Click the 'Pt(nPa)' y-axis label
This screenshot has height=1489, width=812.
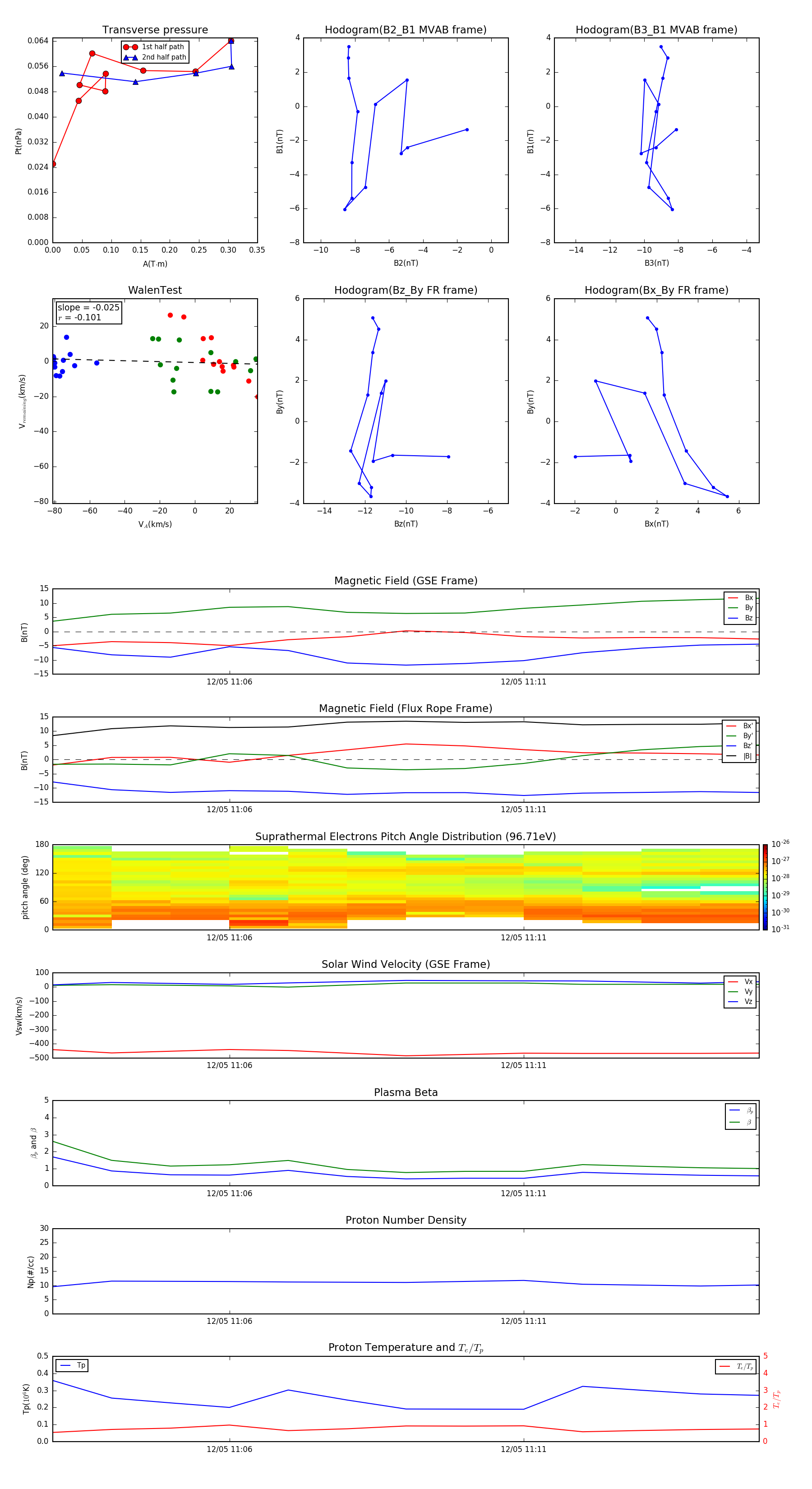point(18,141)
